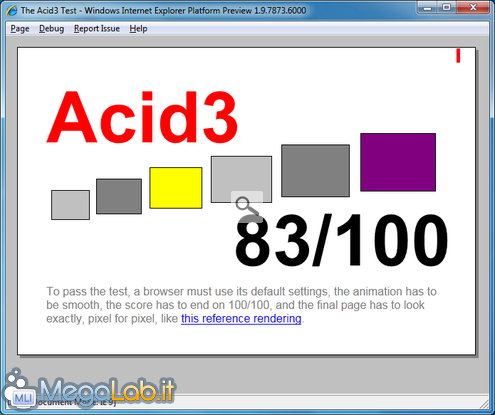Close the Platform Preview window
This screenshot has width=495, height=415.
[473, 7]
